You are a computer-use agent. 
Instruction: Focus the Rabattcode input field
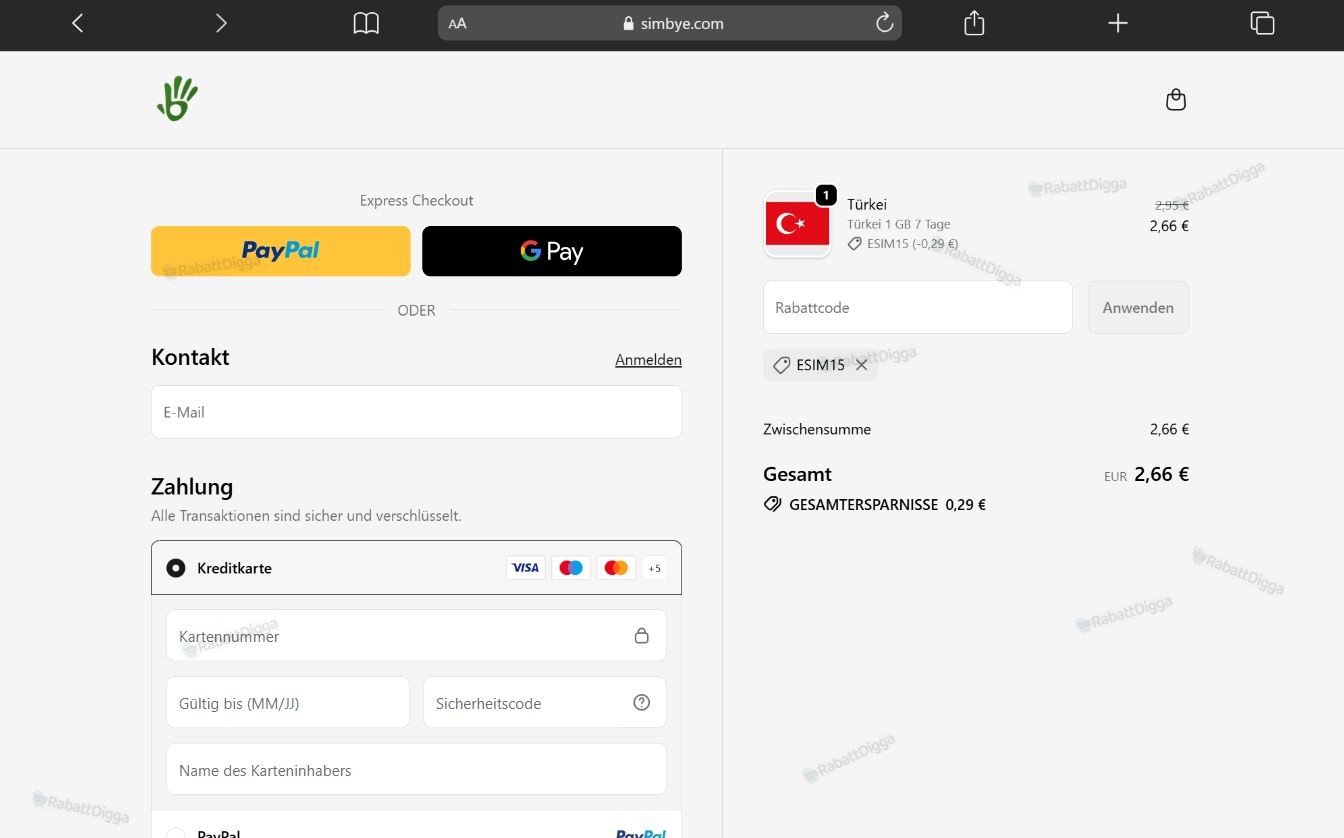pos(918,307)
